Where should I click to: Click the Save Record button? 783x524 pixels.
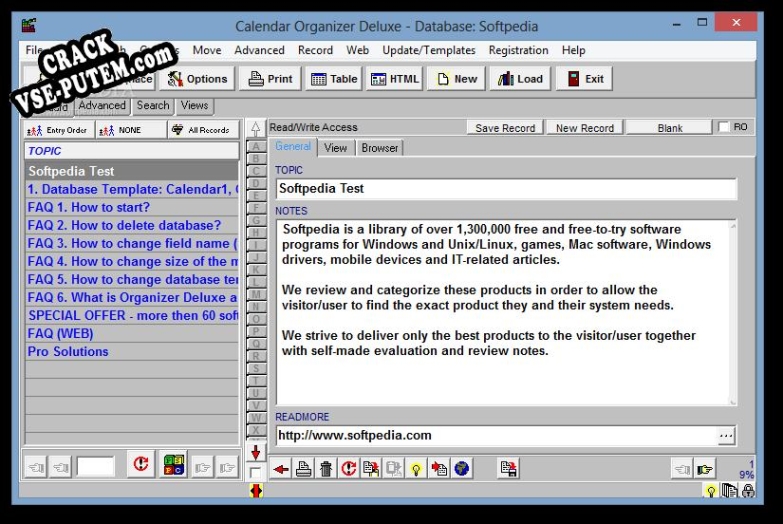coord(505,128)
